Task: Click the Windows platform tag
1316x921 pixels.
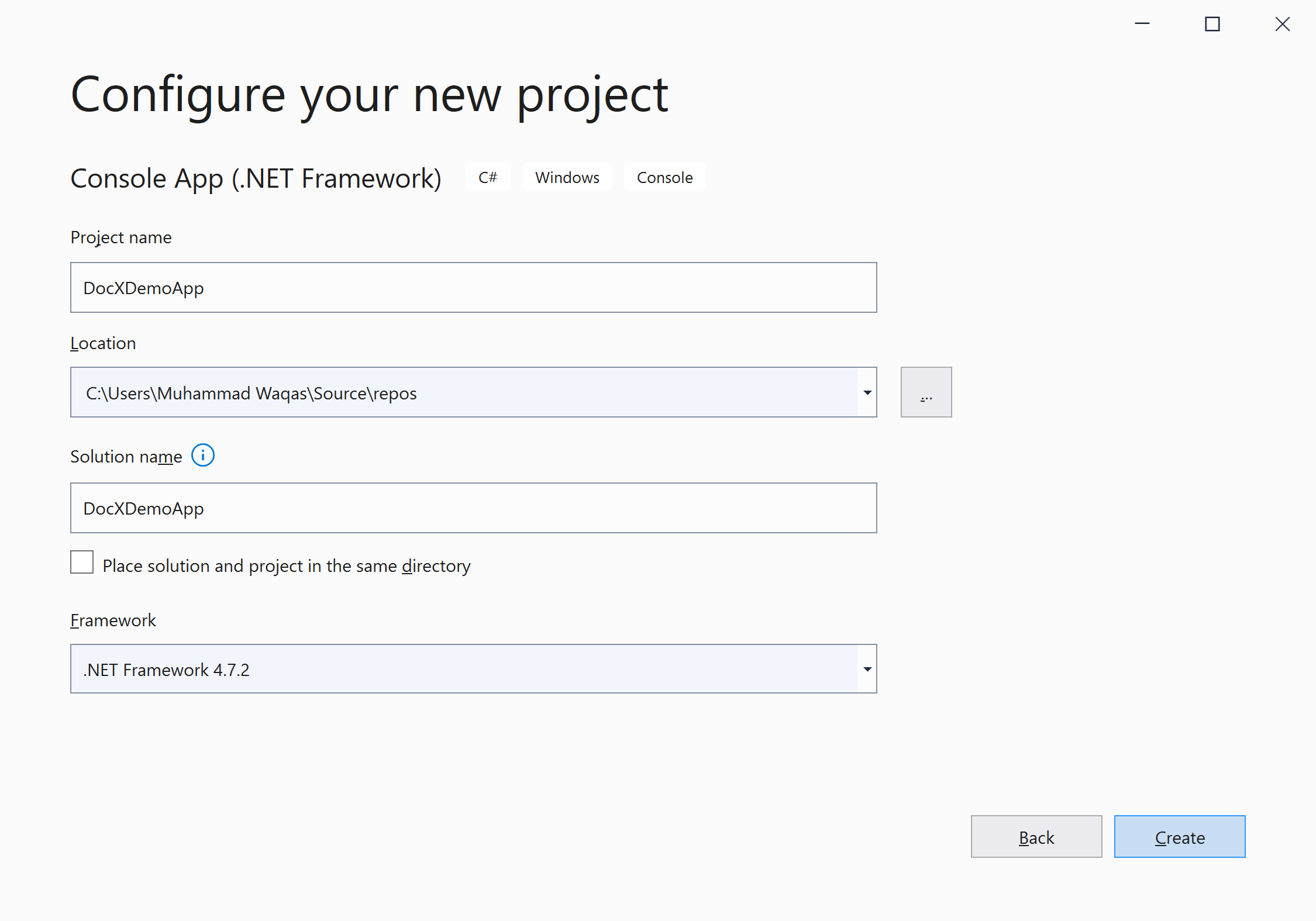Action: tap(567, 177)
